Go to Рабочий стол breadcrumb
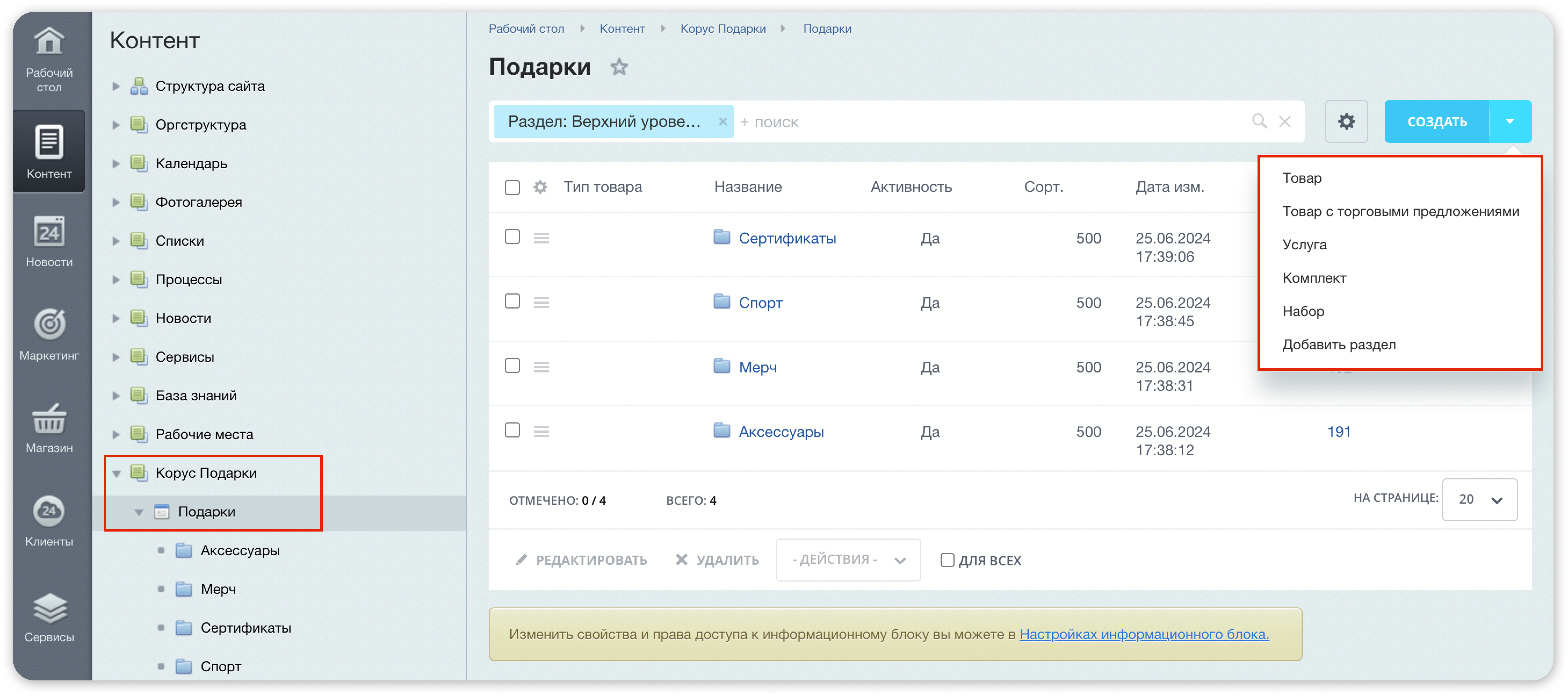The image size is (1568, 696). pyautogui.click(x=526, y=29)
